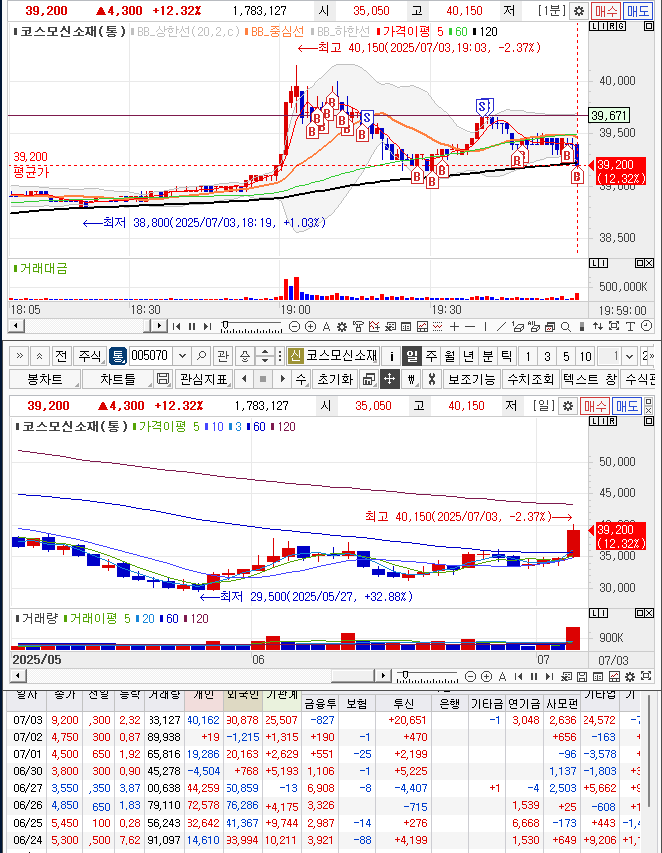
Task: Select the crosshair plus tool in top chart toolbar
Action: [454, 326]
